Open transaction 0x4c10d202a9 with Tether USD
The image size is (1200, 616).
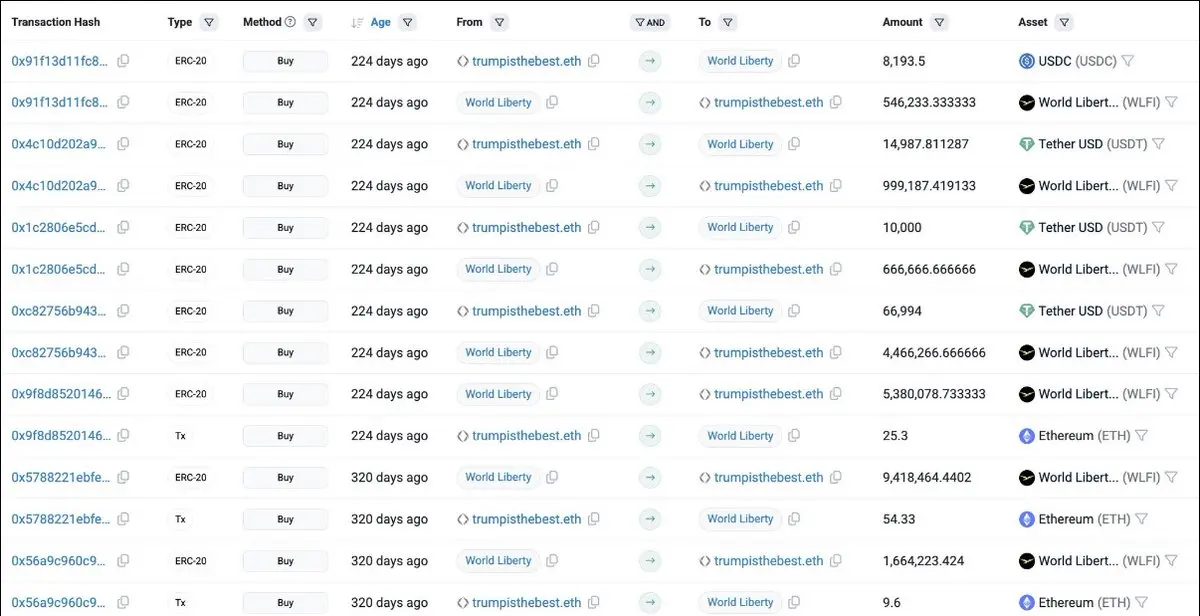click(x=59, y=144)
